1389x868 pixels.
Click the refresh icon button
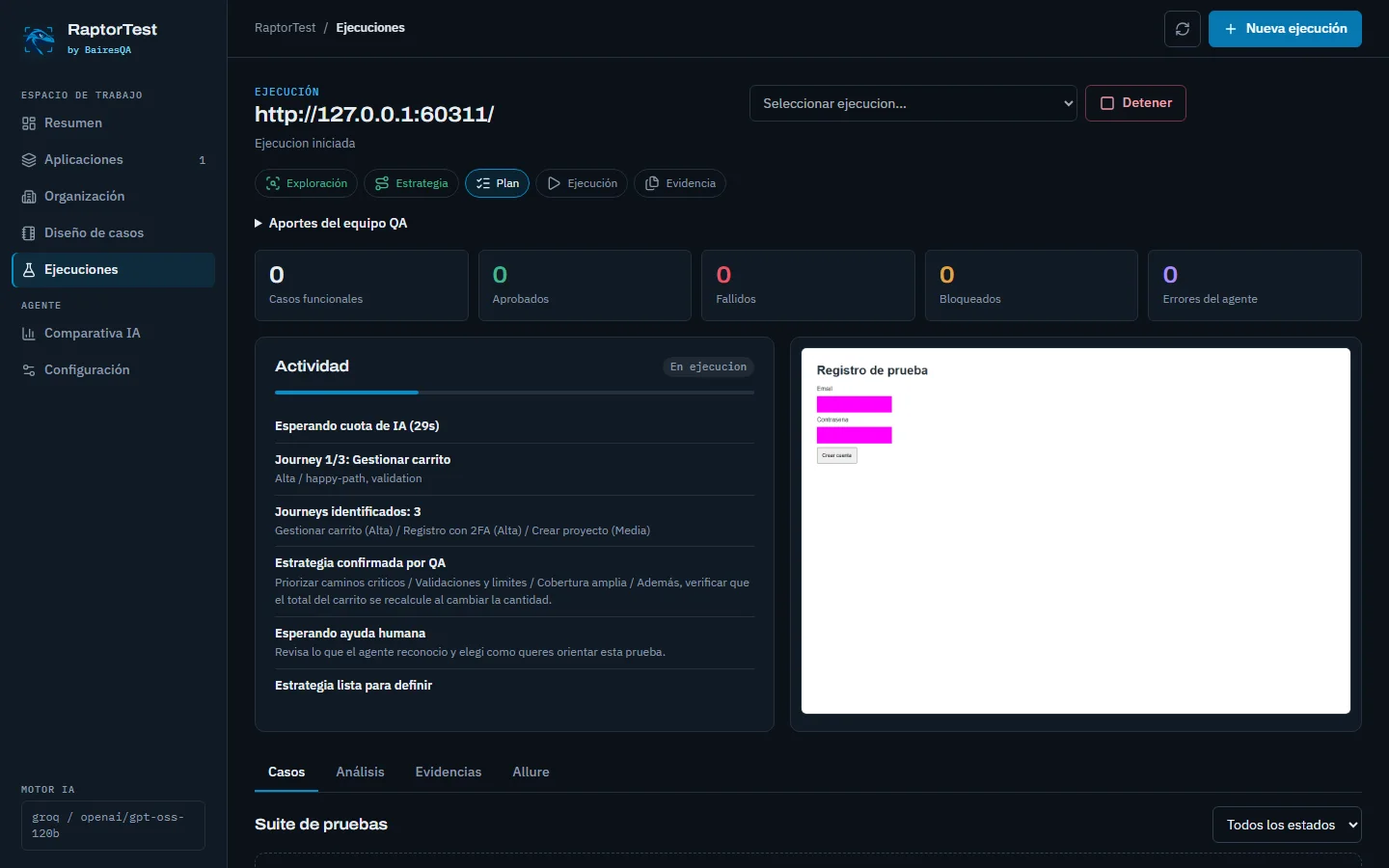coord(1183,29)
